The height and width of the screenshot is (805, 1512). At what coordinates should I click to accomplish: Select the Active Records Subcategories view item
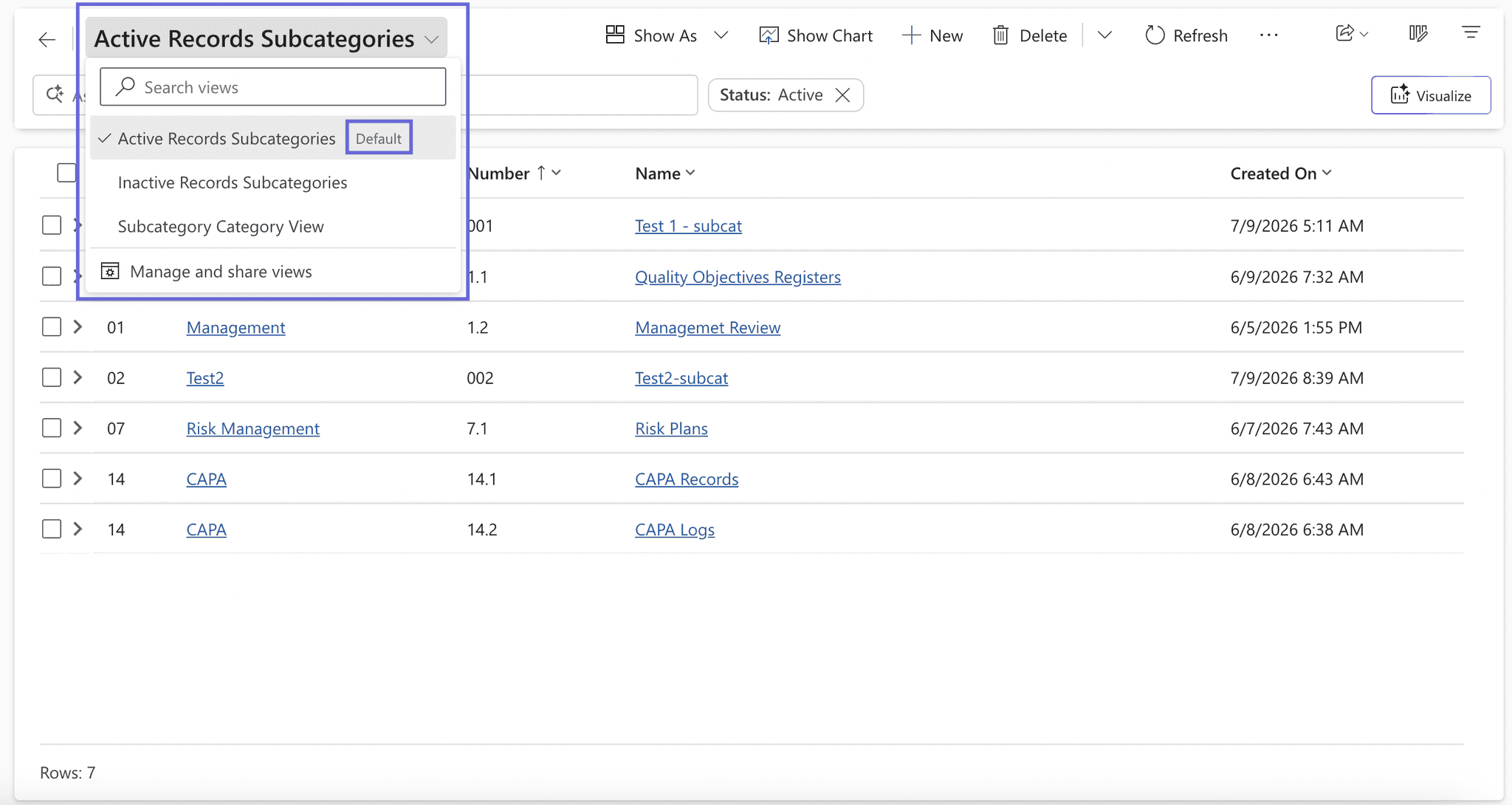272,138
